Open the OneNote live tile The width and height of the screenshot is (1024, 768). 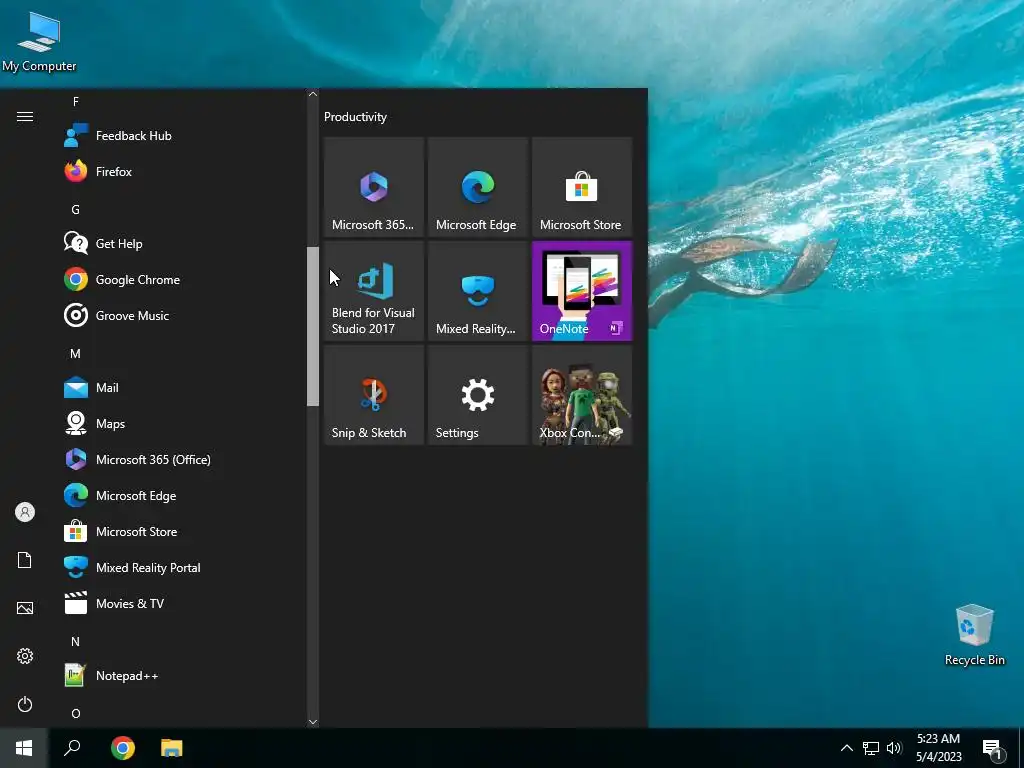pos(582,291)
